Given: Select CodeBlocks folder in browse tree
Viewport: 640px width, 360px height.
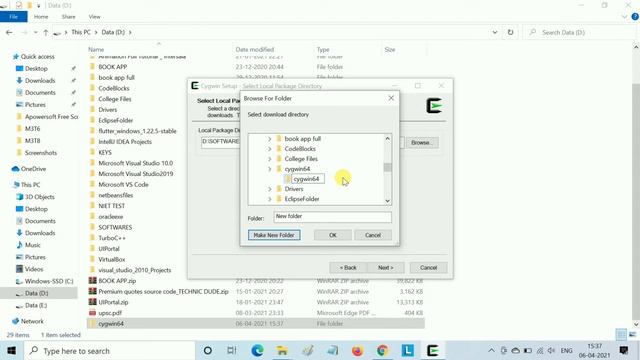Looking at the screenshot, I should (300, 149).
